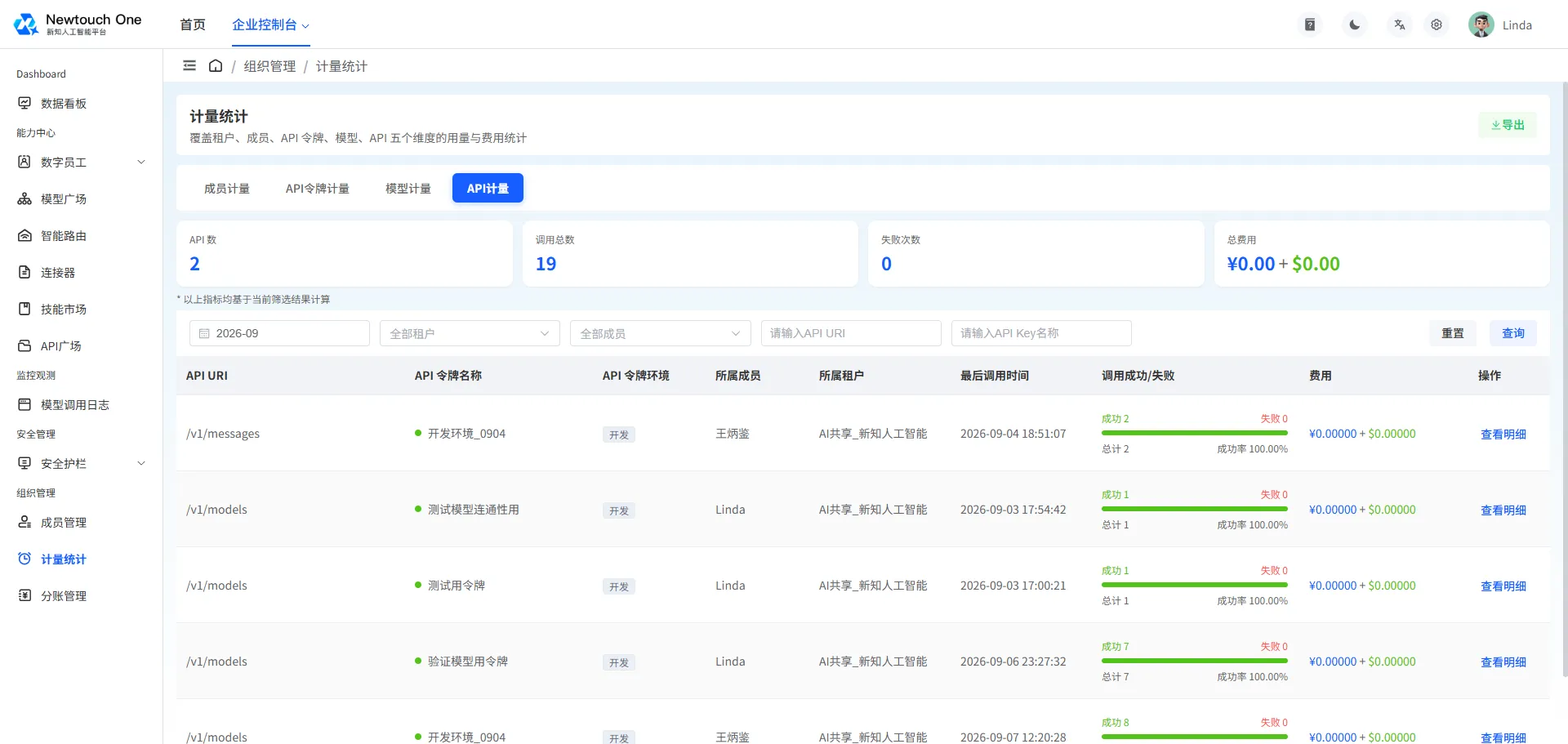This screenshot has width=1568, height=744.
Task: Switch to API令牌计量 tab
Action: pos(318,188)
